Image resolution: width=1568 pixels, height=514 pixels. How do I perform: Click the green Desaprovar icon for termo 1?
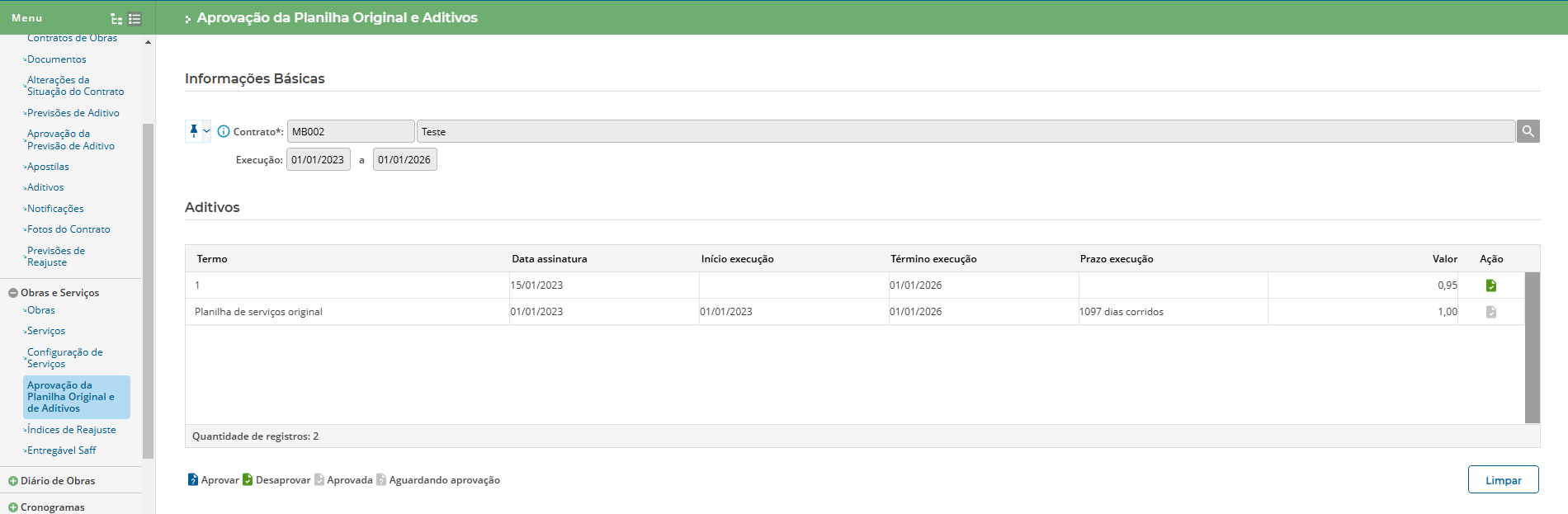click(1490, 285)
